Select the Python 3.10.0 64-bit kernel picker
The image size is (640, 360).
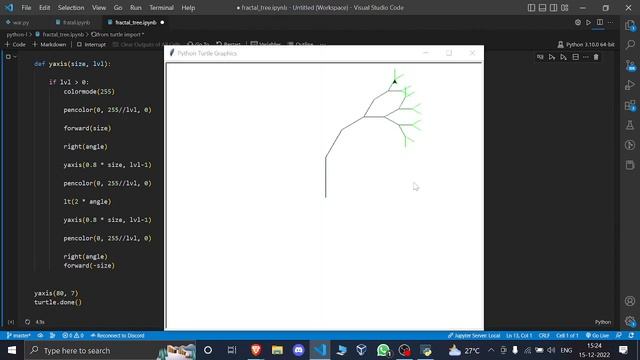click(586, 44)
